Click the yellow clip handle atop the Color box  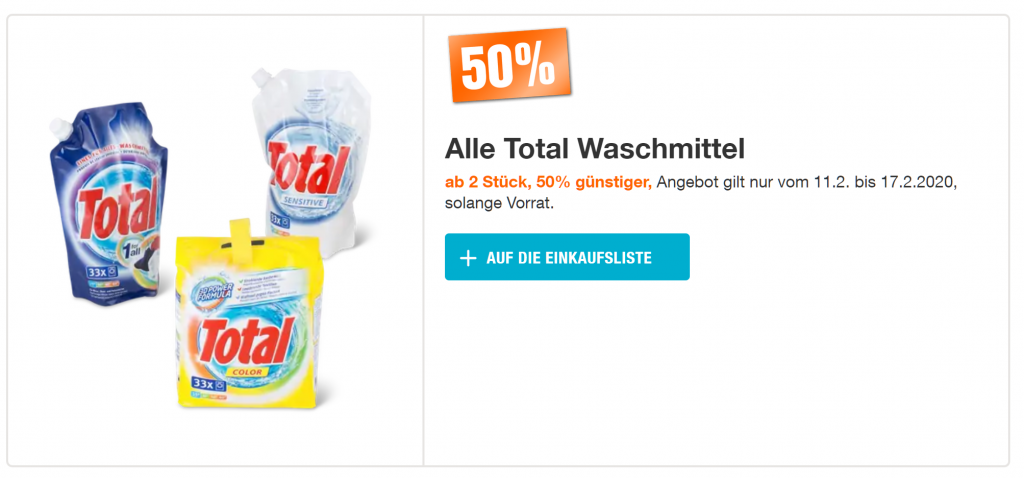point(241,236)
